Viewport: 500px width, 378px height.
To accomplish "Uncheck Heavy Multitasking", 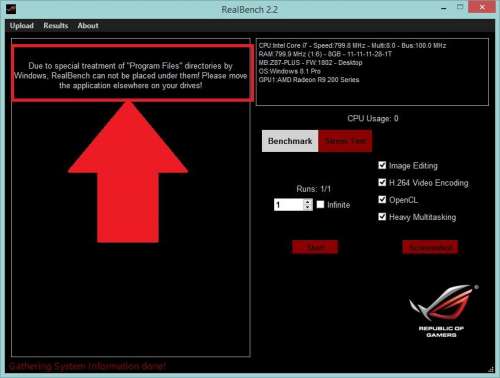I will [x=382, y=217].
